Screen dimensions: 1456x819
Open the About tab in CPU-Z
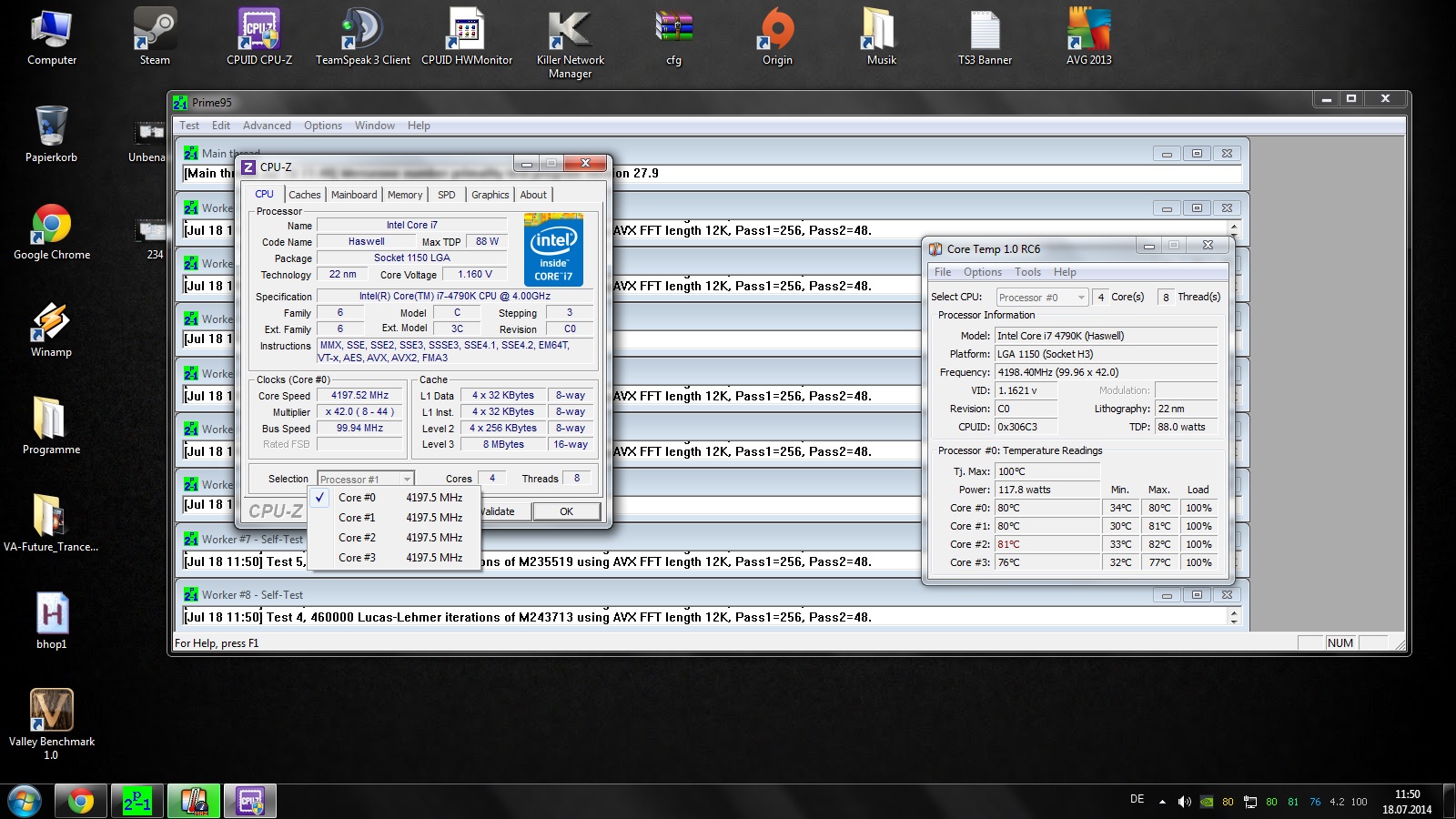pyautogui.click(x=533, y=195)
